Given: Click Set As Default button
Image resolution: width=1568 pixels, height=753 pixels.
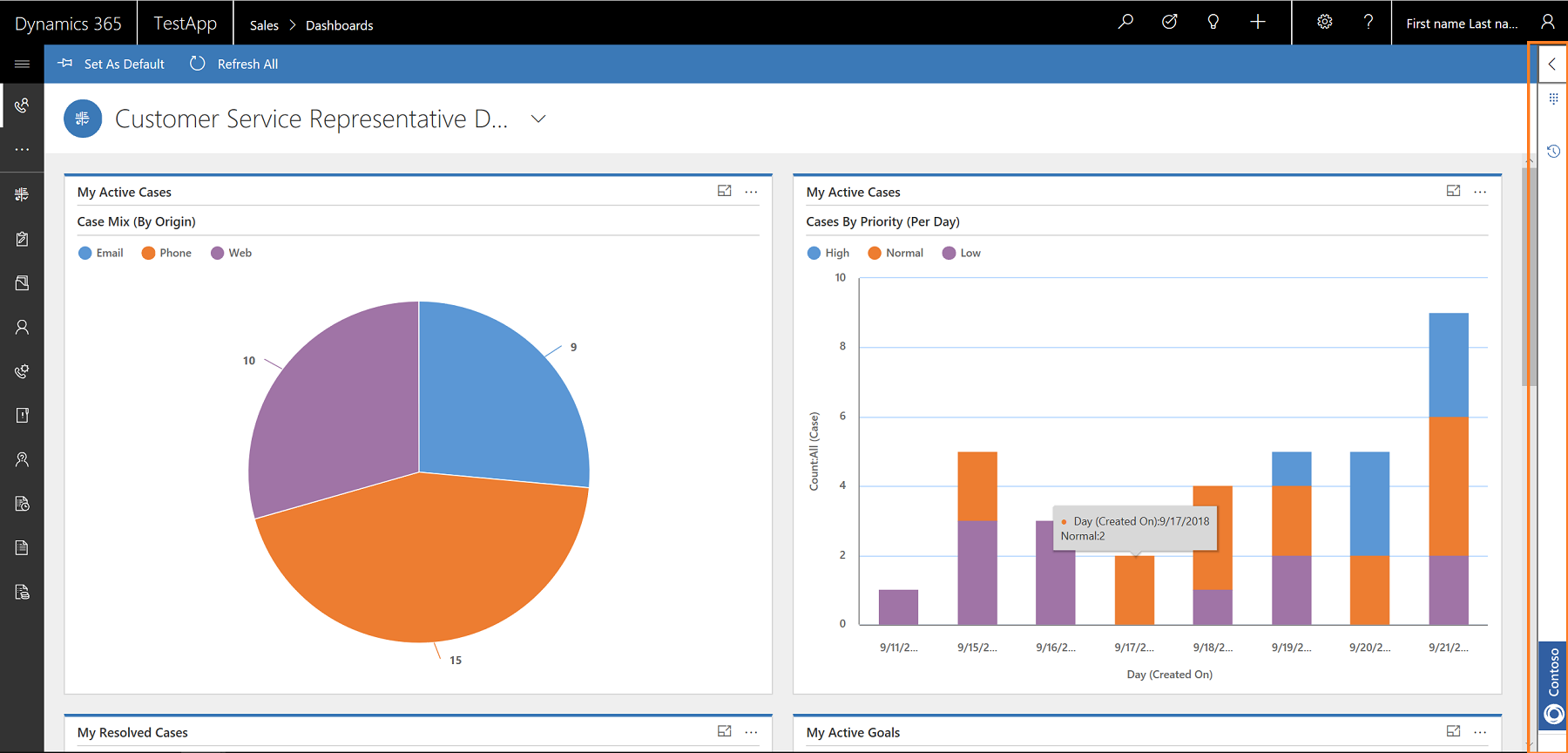Looking at the screenshot, I should tap(112, 64).
